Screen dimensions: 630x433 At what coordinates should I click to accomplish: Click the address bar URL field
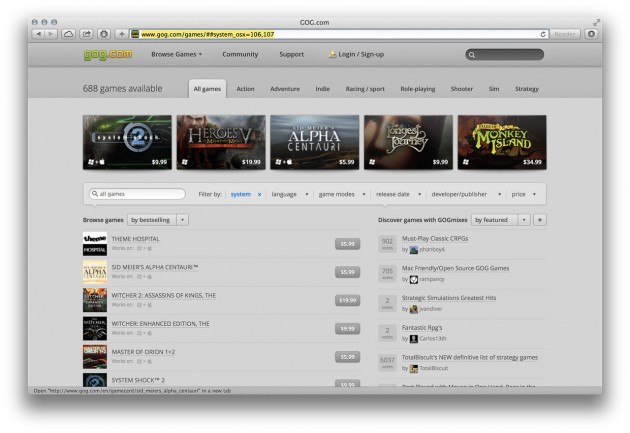point(338,34)
